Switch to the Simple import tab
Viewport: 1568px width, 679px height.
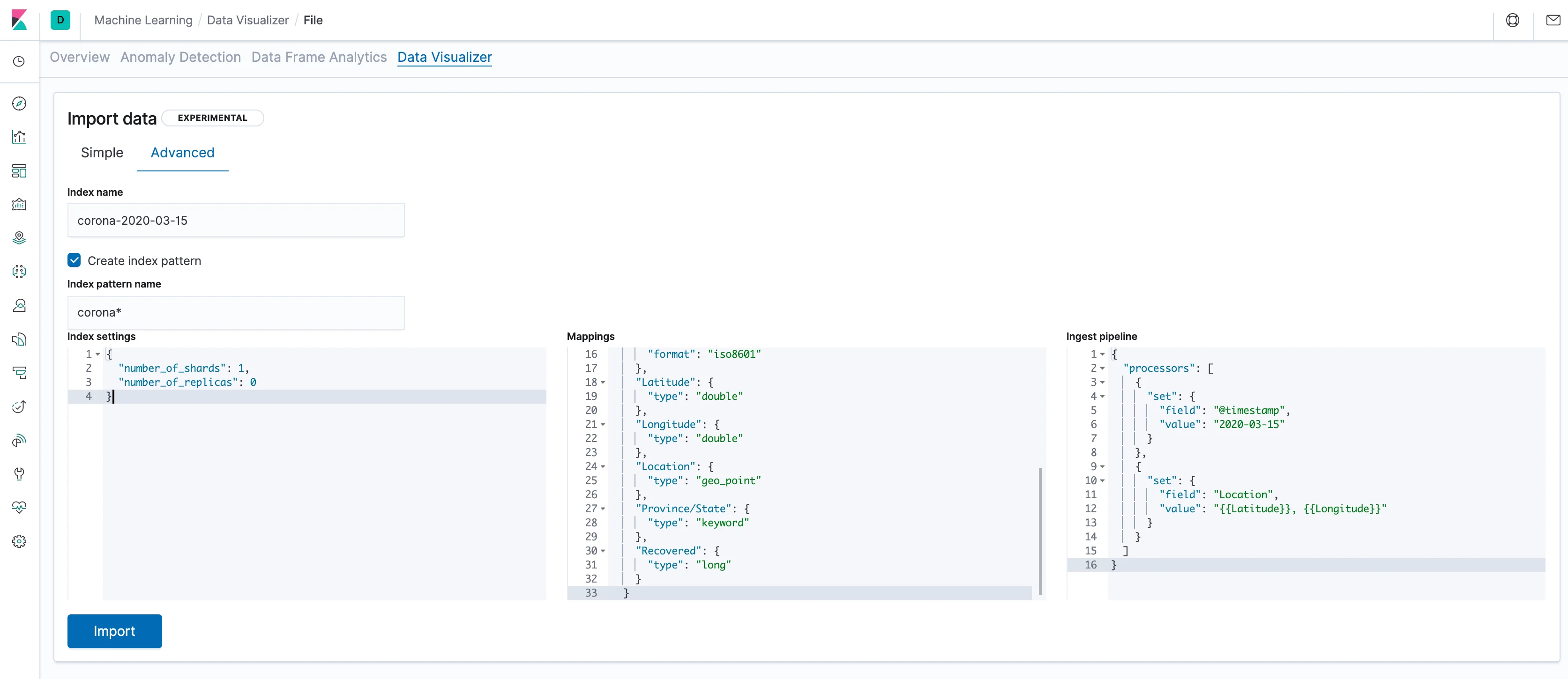pos(102,153)
